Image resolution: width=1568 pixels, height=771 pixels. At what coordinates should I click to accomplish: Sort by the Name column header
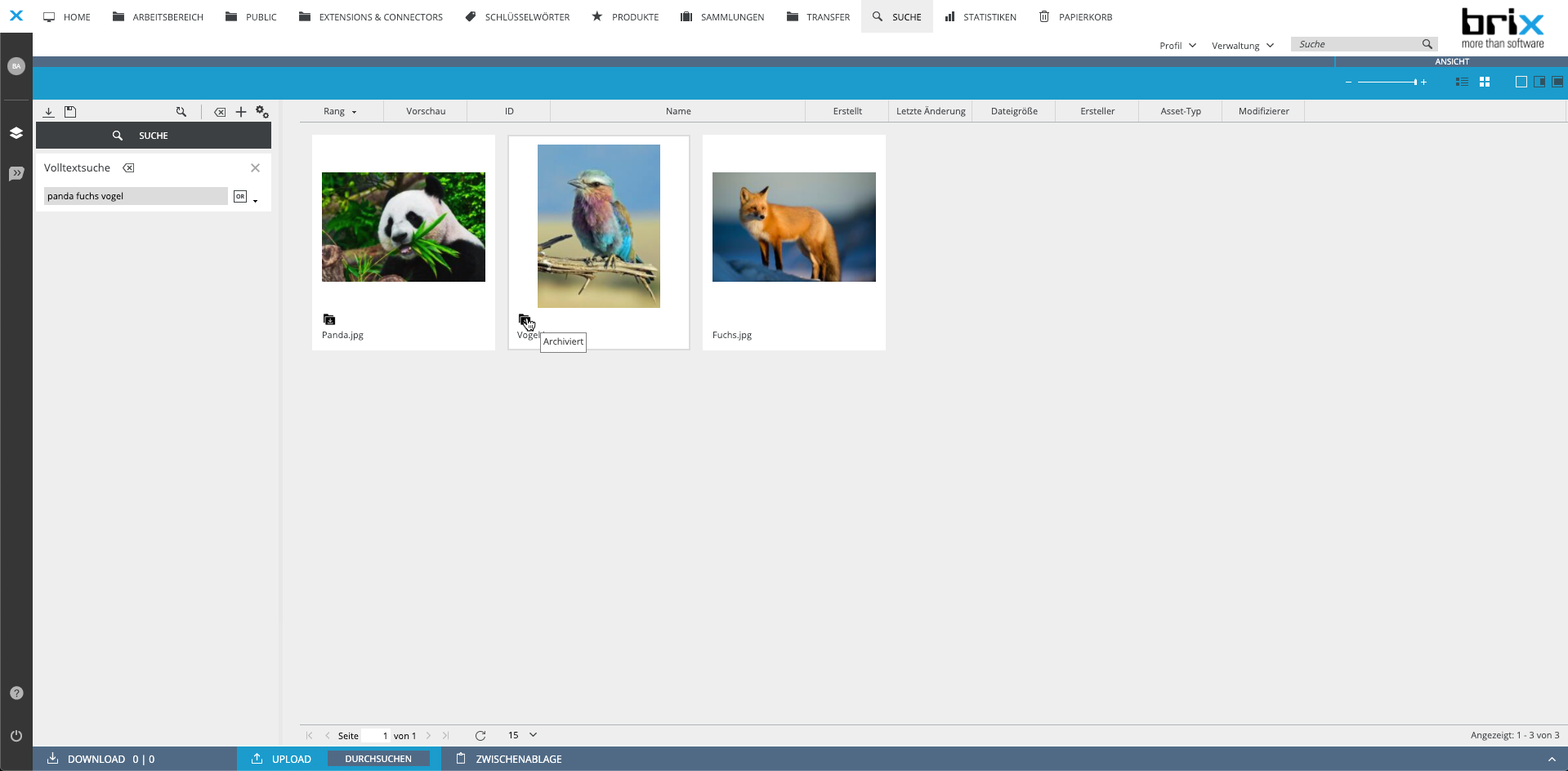(678, 111)
